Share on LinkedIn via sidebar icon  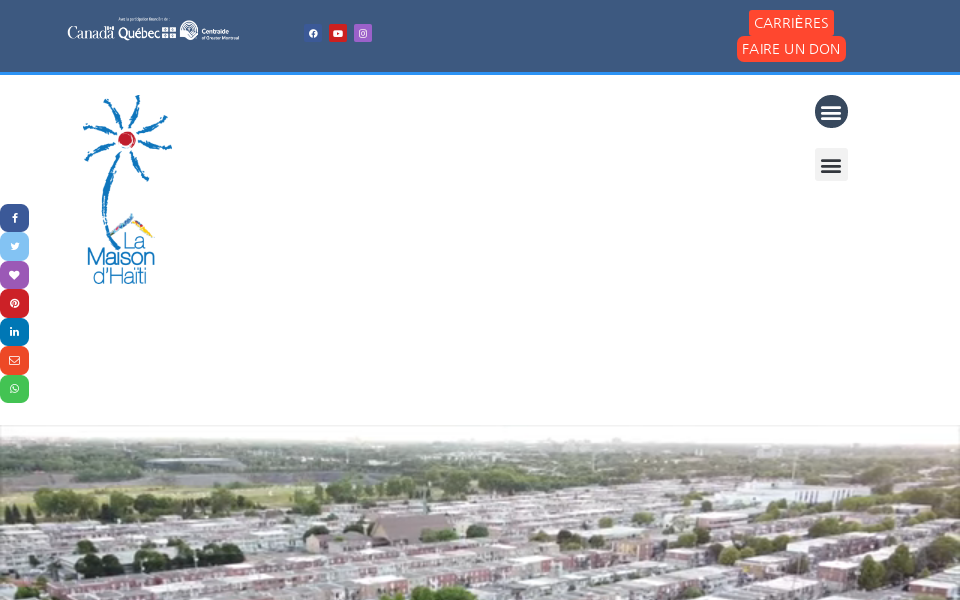[14, 332]
